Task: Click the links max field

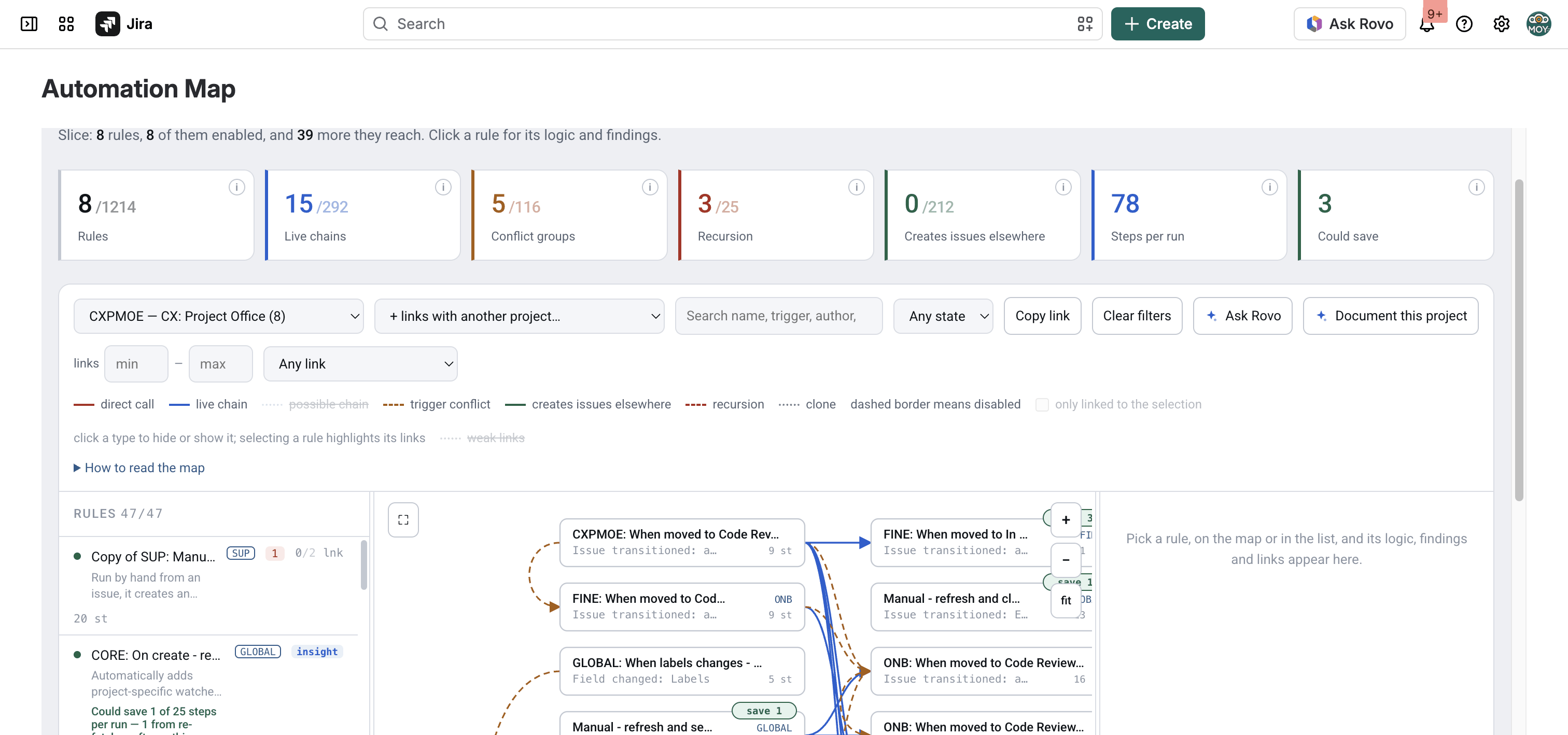Action: 220,364
